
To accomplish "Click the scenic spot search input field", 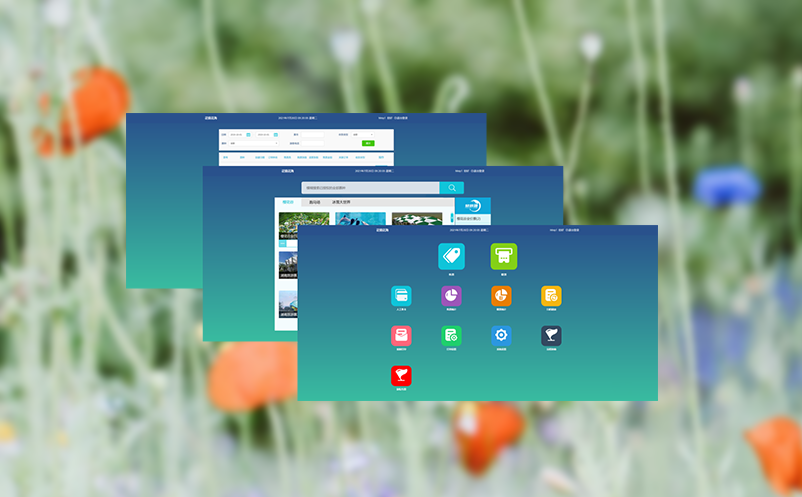I will pos(370,187).
